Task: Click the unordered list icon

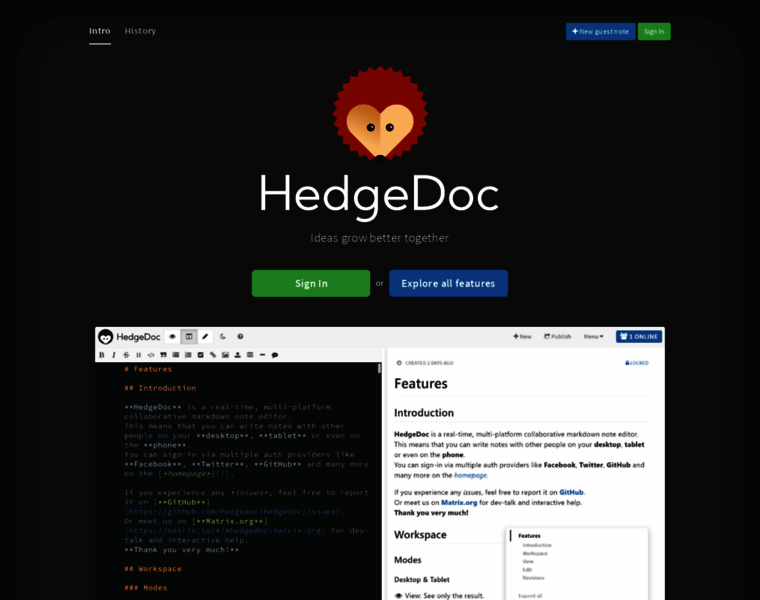Action: (x=176, y=355)
